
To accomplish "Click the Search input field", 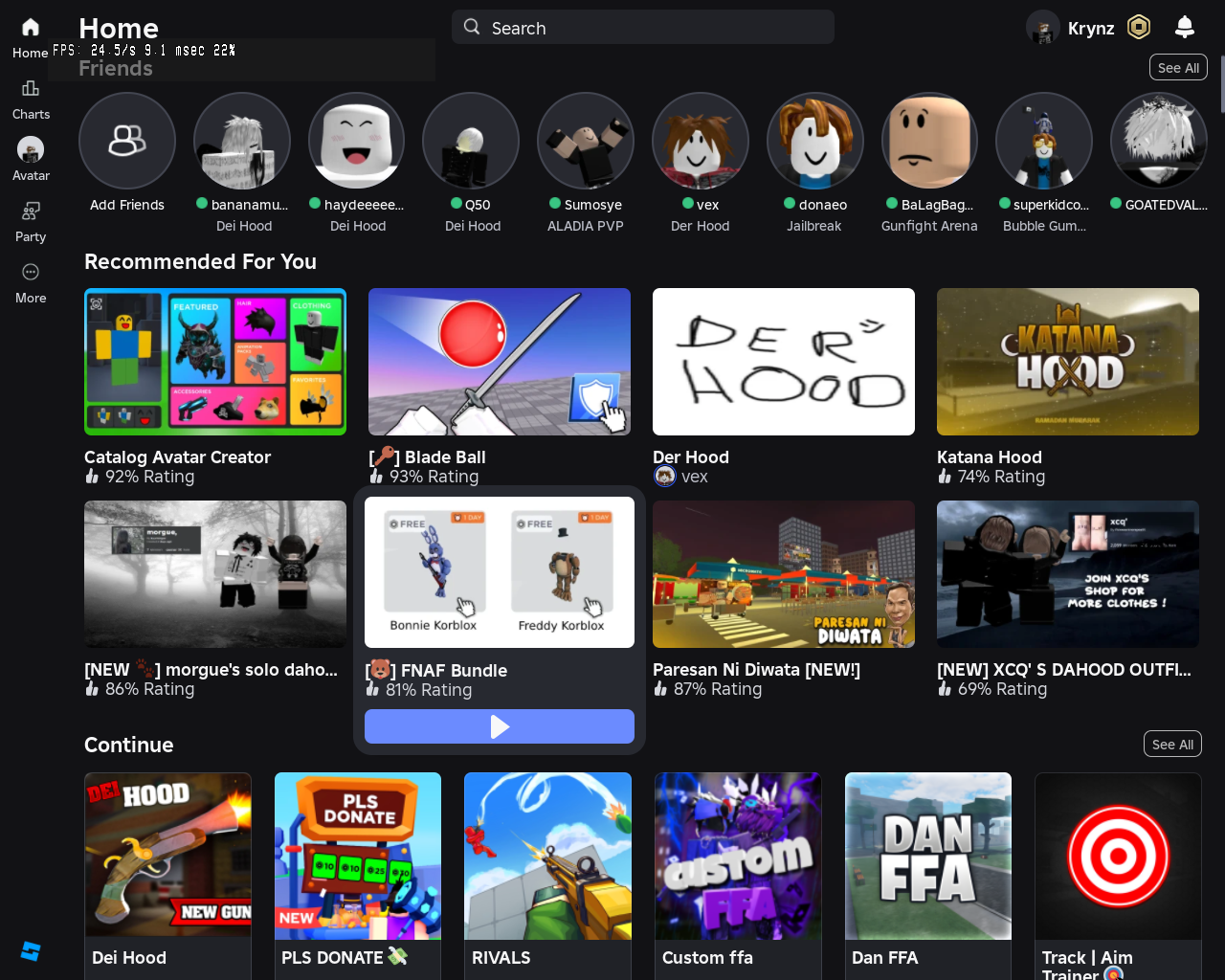I will pos(643,27).
